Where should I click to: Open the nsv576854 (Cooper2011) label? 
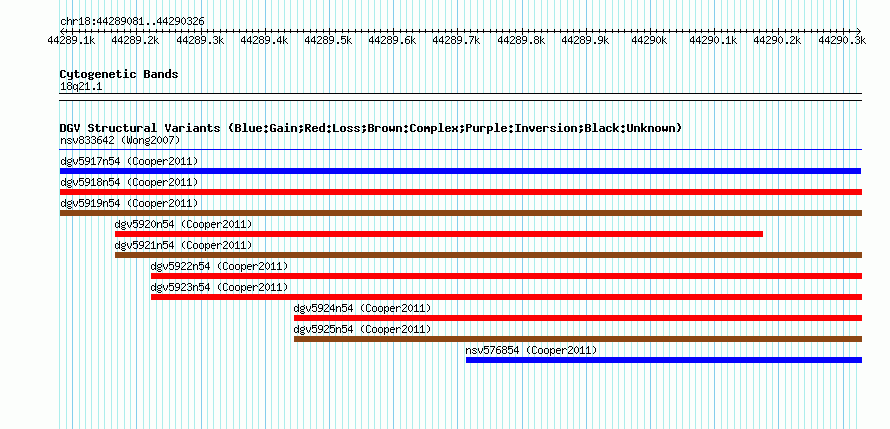[532, 350]
